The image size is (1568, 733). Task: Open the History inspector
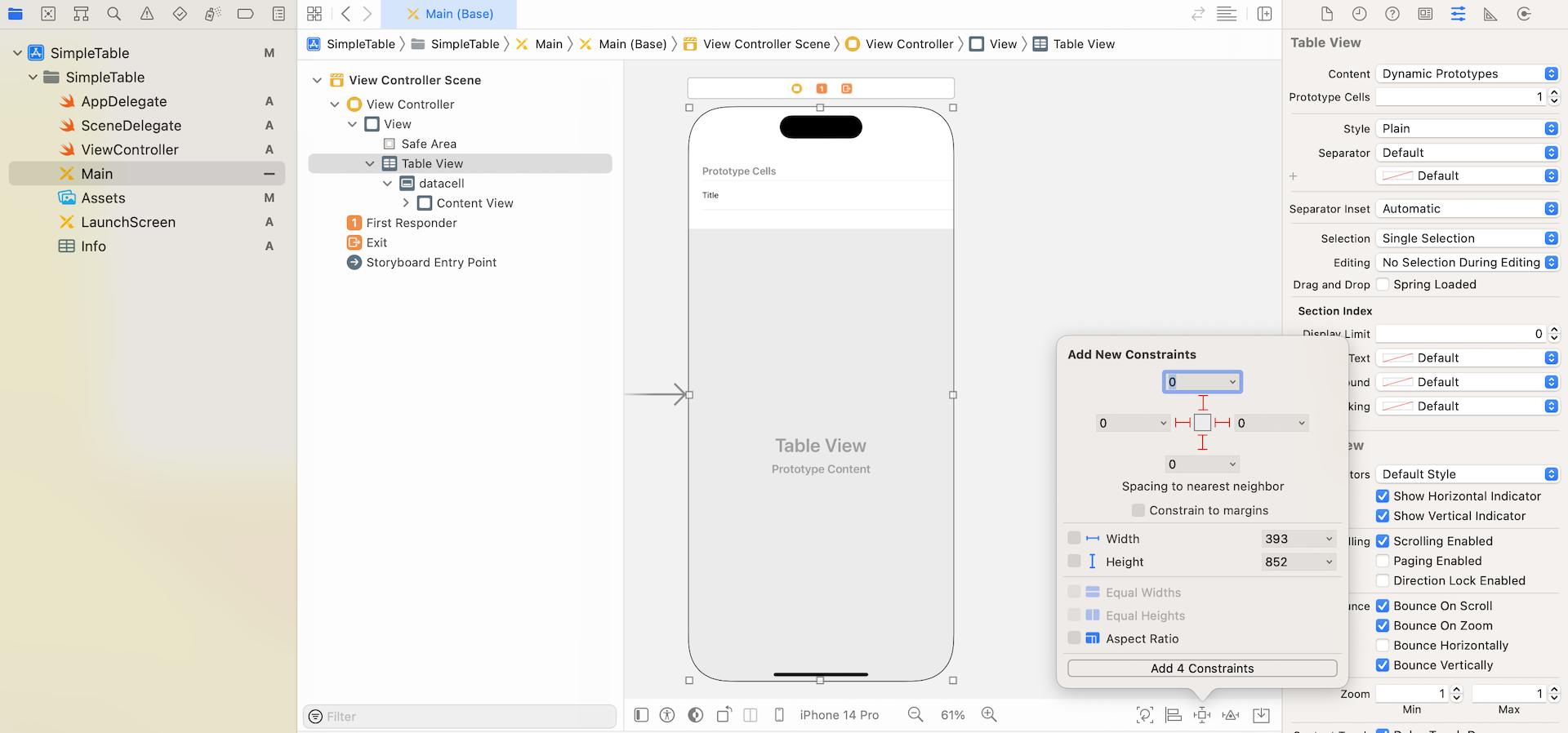1359,14
